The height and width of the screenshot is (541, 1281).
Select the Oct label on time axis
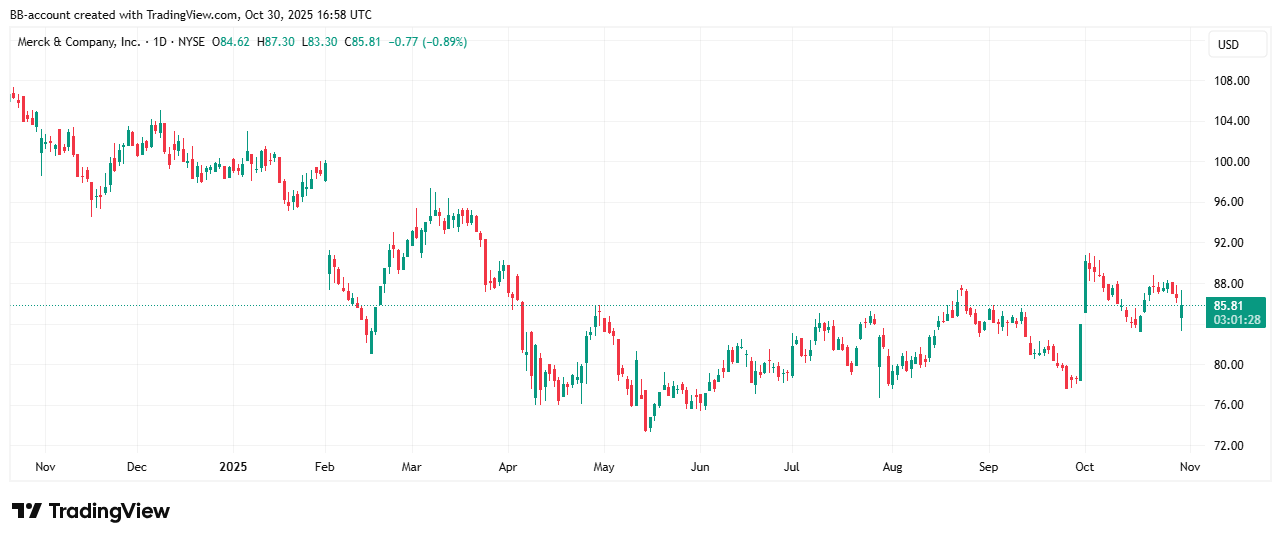click(x=1084, y=467)
